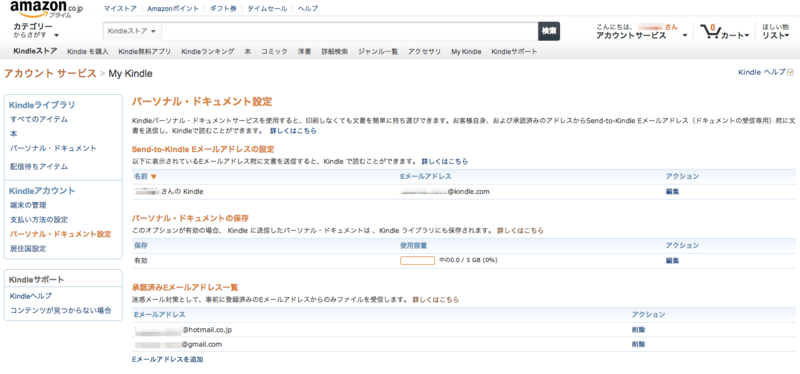Open 支払い方法の設定 in sidebar
This screenshot has height=374, width=800.
point(39,220)
